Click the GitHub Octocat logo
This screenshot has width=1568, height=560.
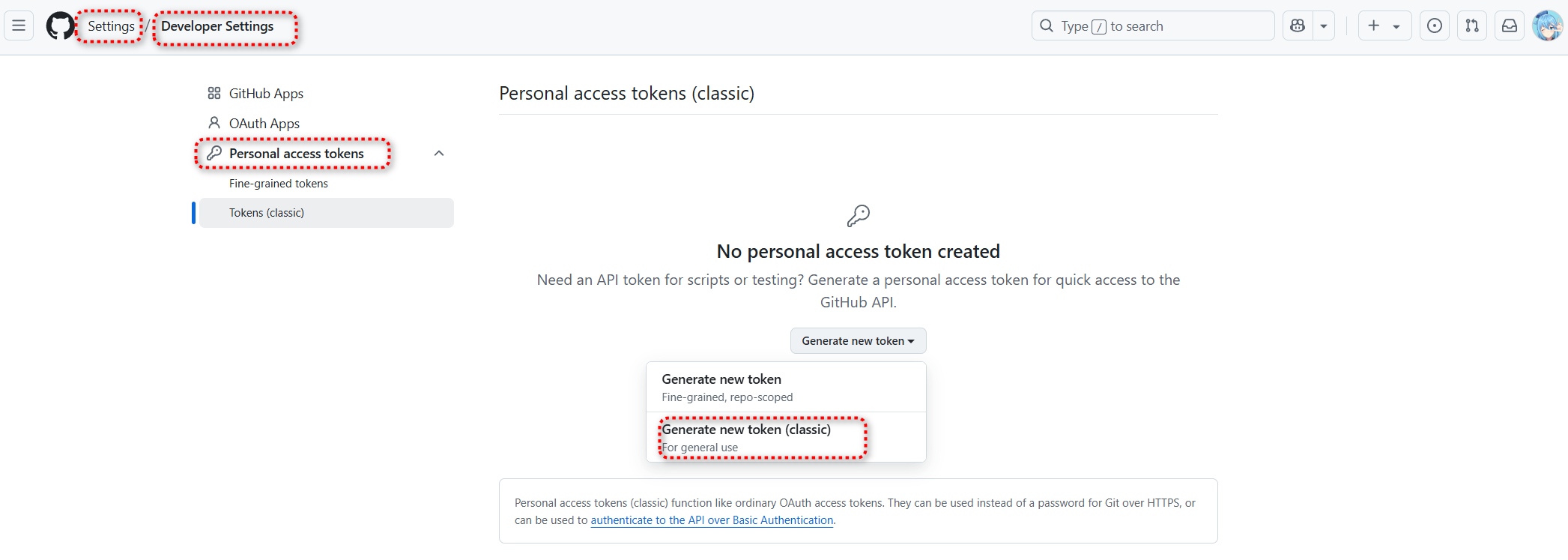(60, 25)
